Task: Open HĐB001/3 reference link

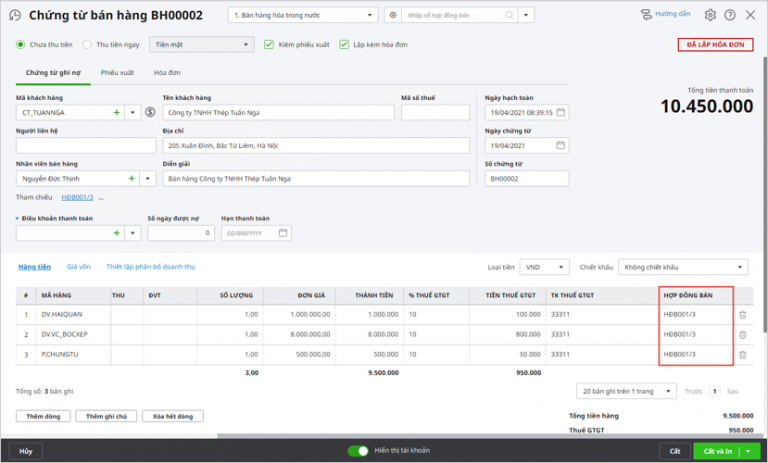Action: coord(77,197)
